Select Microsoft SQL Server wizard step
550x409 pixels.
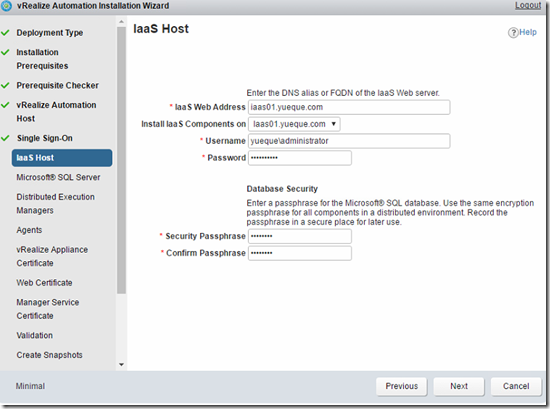click(x=58, y=177)
